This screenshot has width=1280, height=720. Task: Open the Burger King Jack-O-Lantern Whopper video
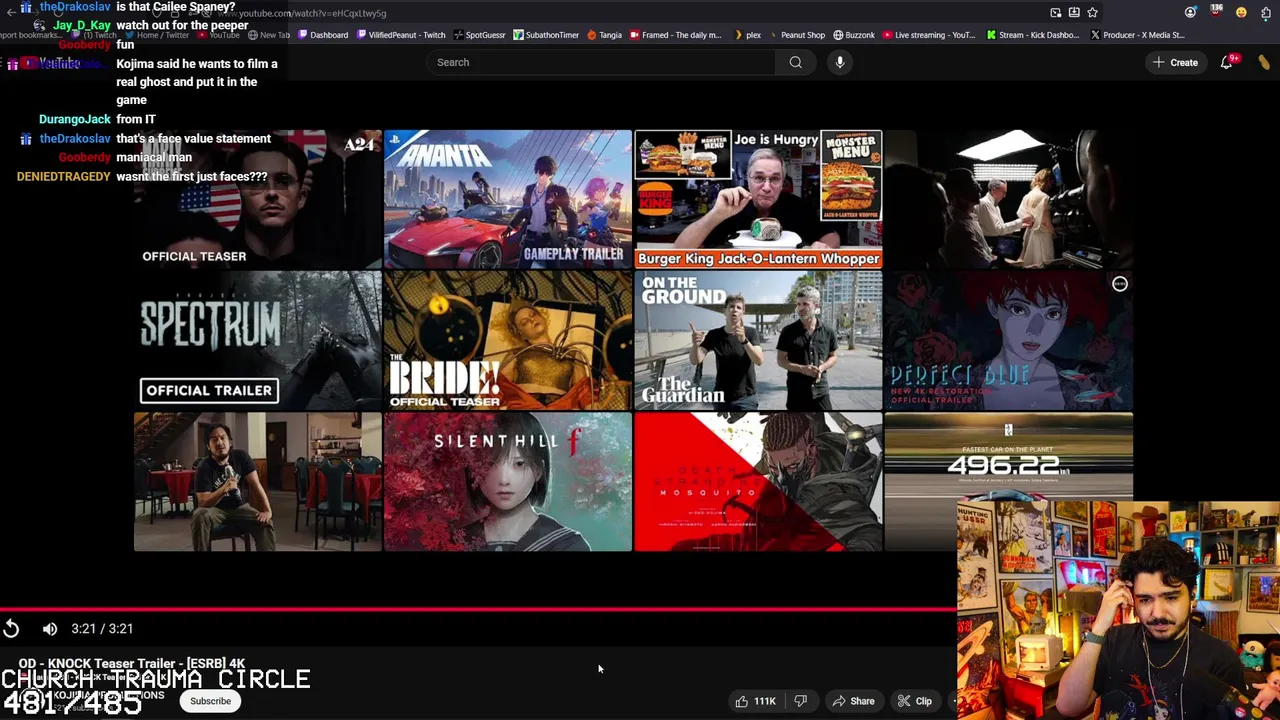tap(758, 199)
